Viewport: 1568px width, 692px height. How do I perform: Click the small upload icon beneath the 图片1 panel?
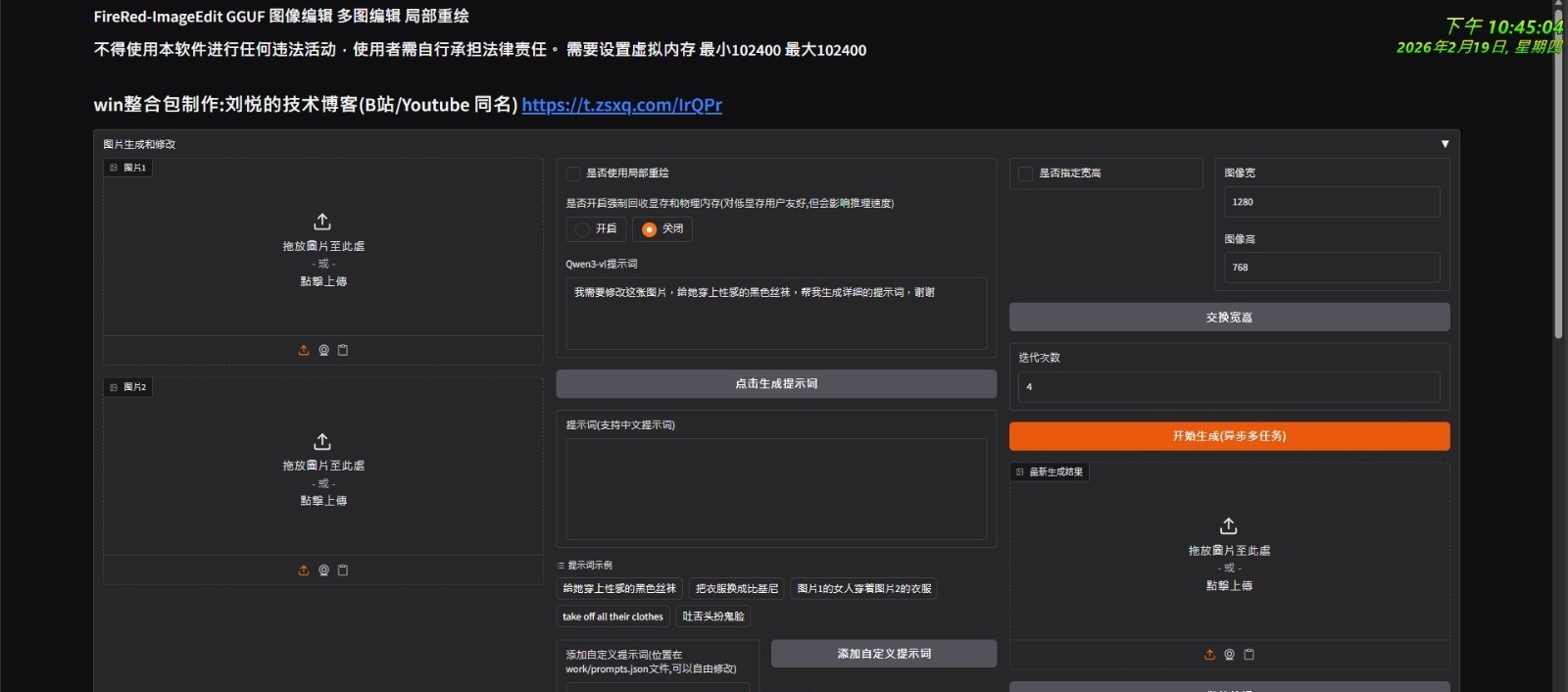304,350
